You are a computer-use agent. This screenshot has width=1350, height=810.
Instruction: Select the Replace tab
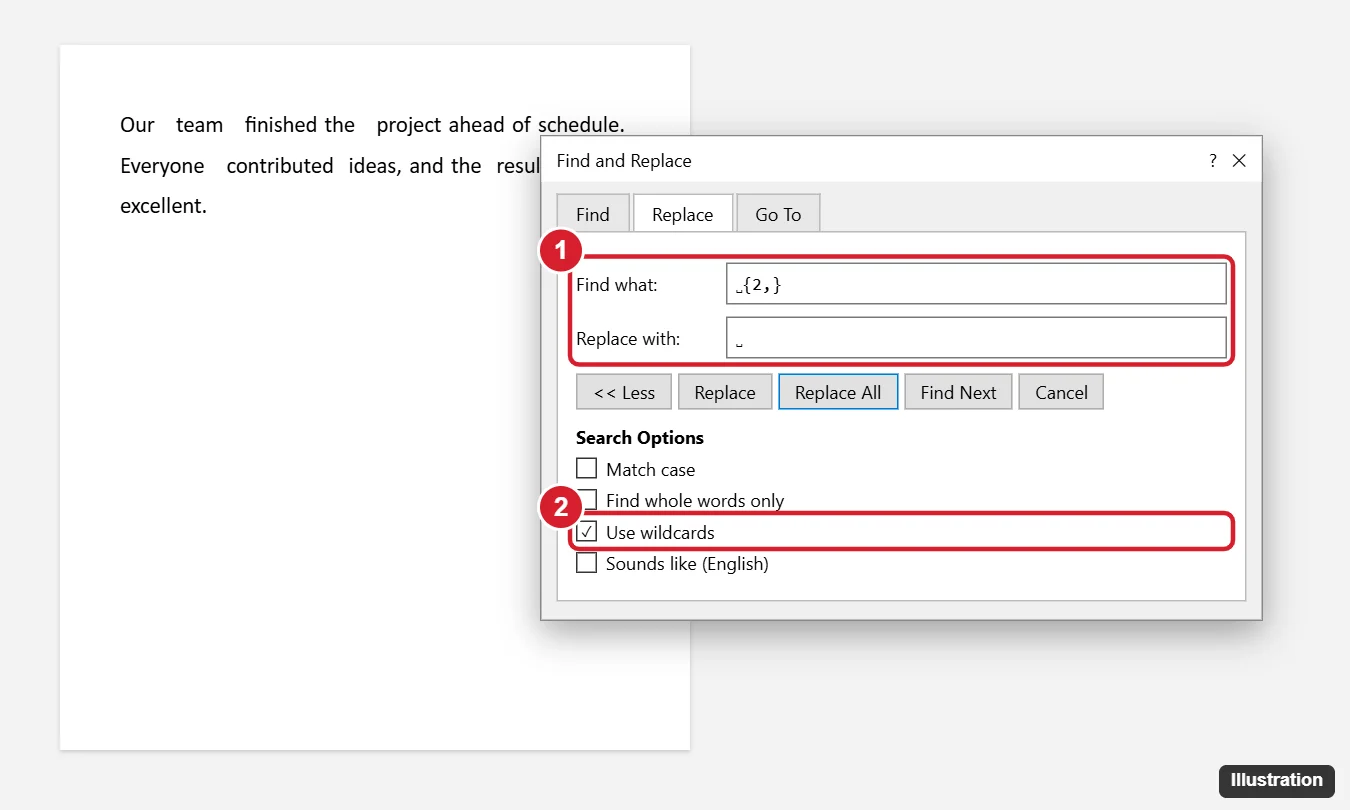(x=683, y=214)
